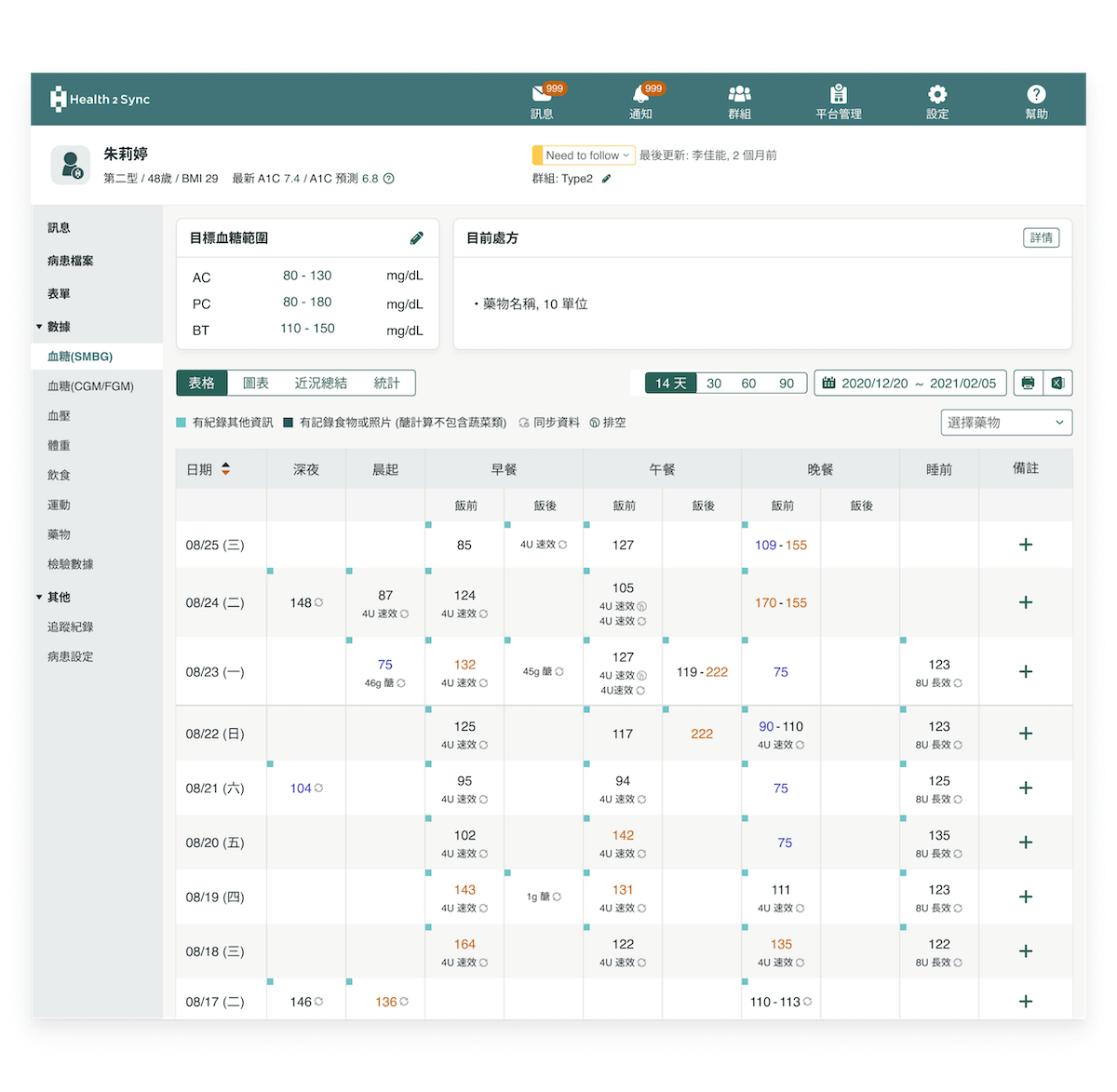Select the 90 day range option
1117x1092 pixels.
pyautogui.click(x=787, y=384)
